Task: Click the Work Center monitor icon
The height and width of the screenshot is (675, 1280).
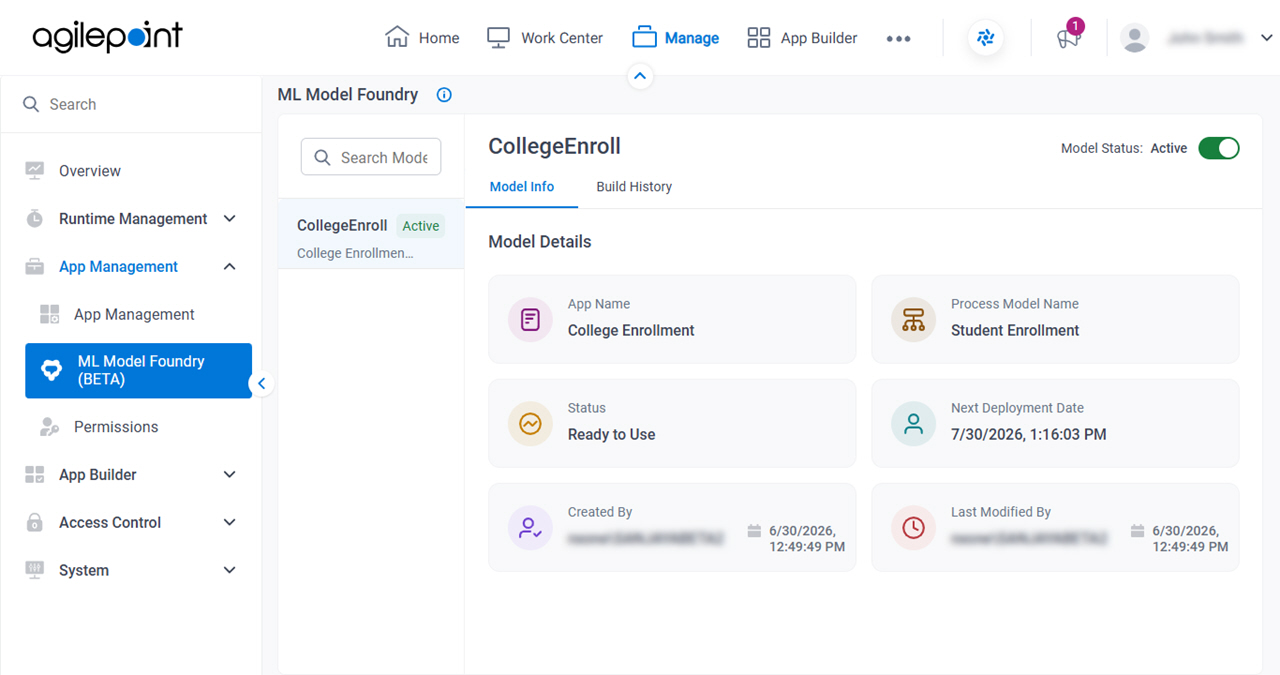Action: 498,37
